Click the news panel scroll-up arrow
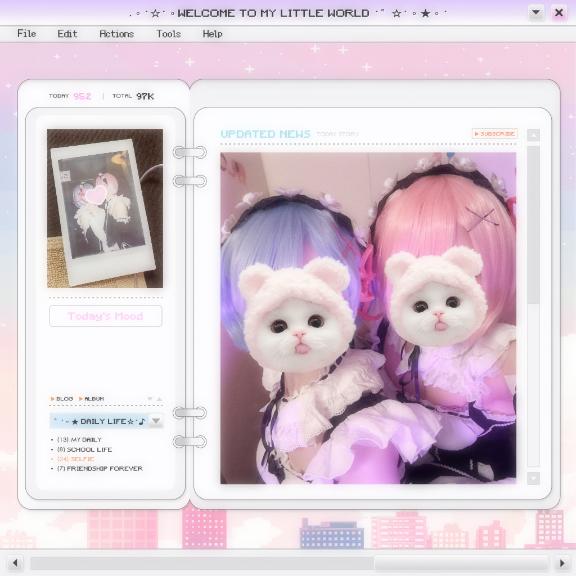 (533, 136)
